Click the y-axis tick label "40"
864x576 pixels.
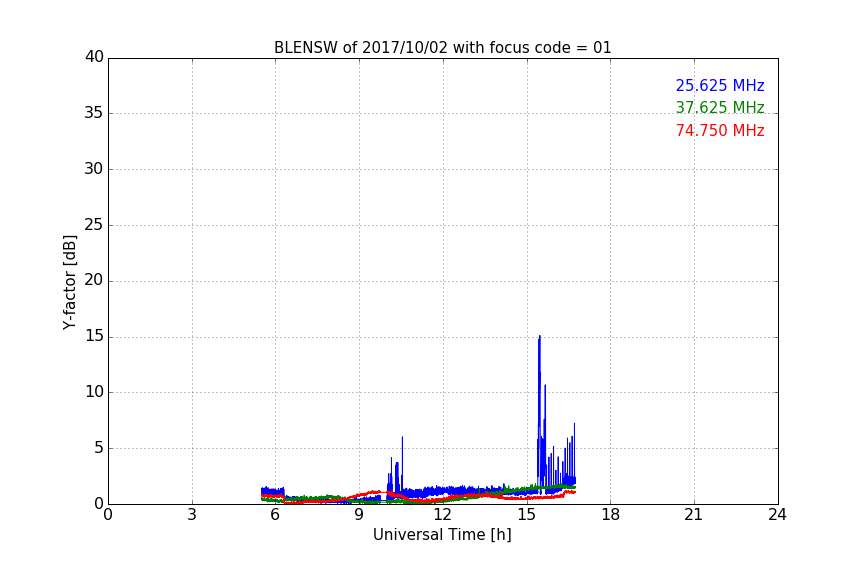[94, 57]
